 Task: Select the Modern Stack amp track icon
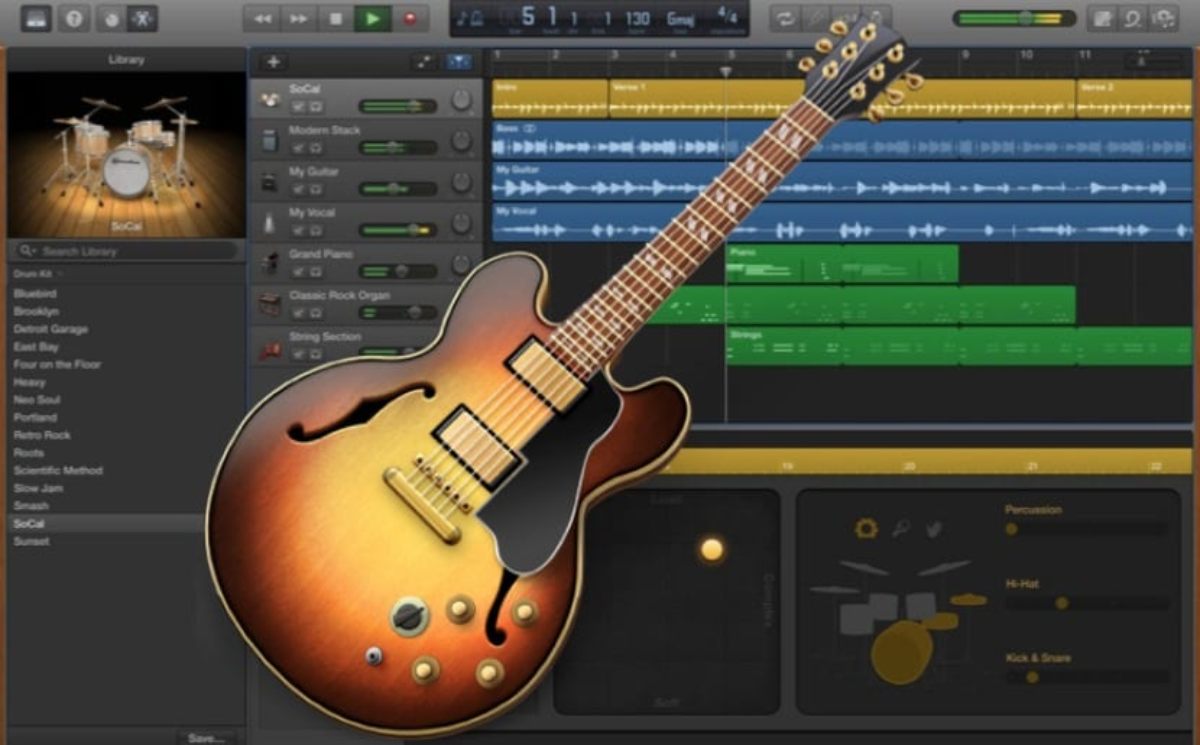[x=270, y=140]
